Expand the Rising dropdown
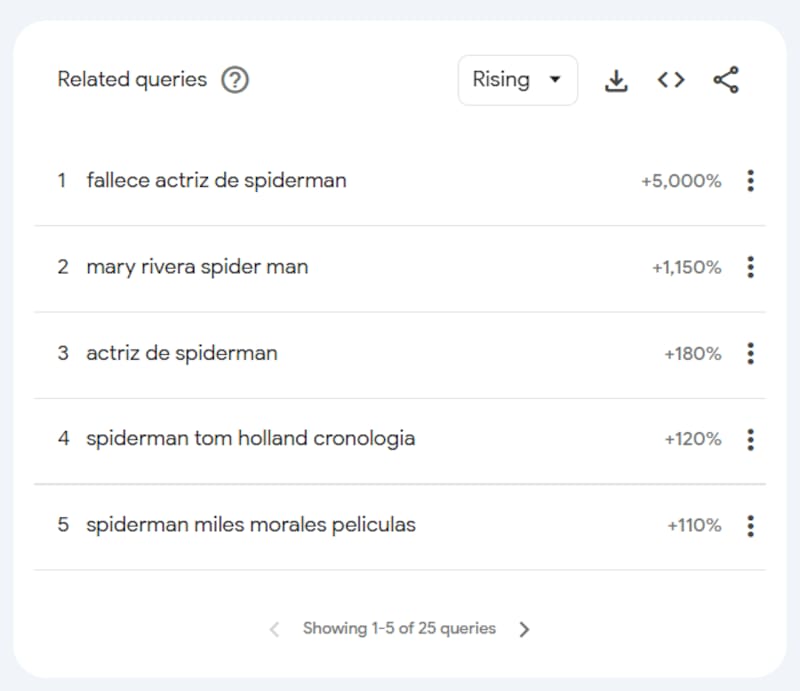The image size is (800, 691). [x=518, y=80]
